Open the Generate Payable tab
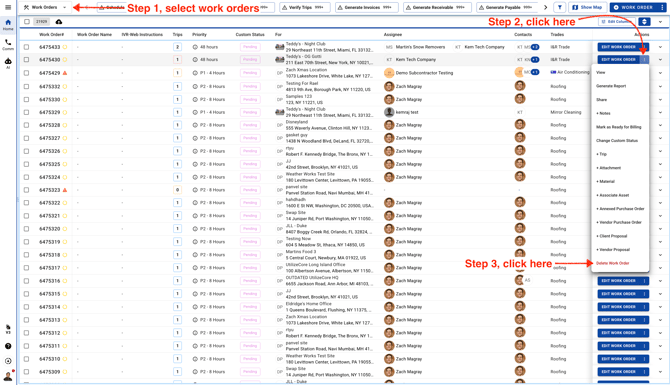The image size is (670, 385). click(508, 7)
